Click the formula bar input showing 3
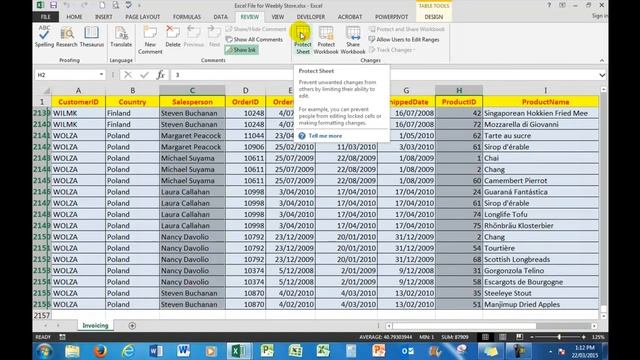Screen dimensions: 640x360 [x=384, y=75]
